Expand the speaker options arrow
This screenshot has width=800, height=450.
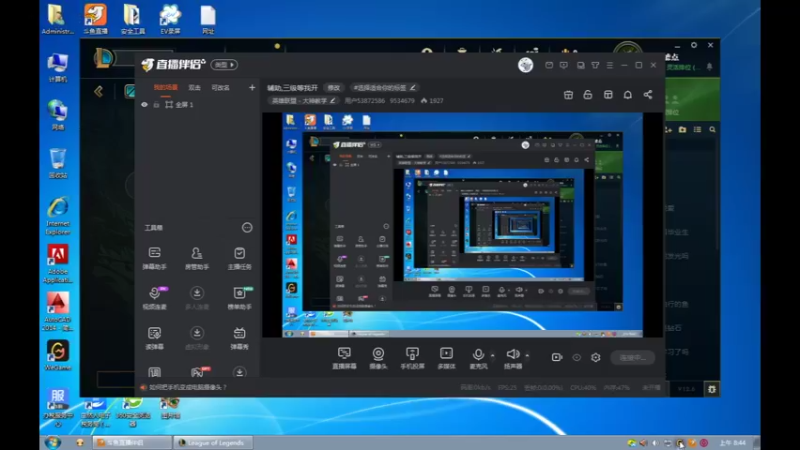(x=527, y=355)
